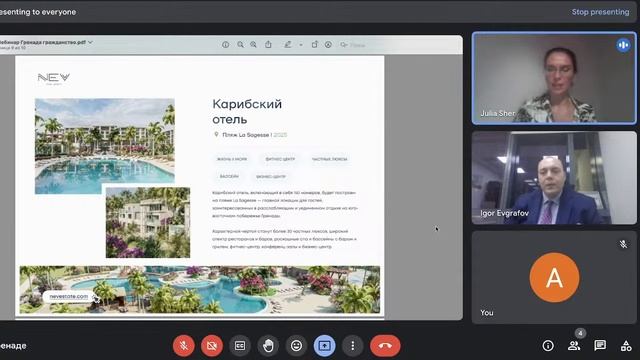Click the muted mic icon on 'You' tile
Image resolution: width=640 pixels, height=360 pixels.
pyautogui.click(x=623, y=244)
